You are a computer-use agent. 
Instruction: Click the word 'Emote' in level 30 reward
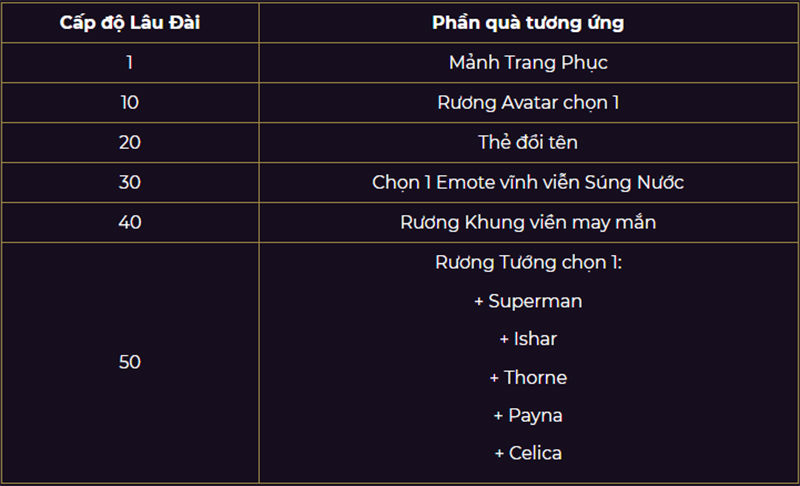(465, 182)
